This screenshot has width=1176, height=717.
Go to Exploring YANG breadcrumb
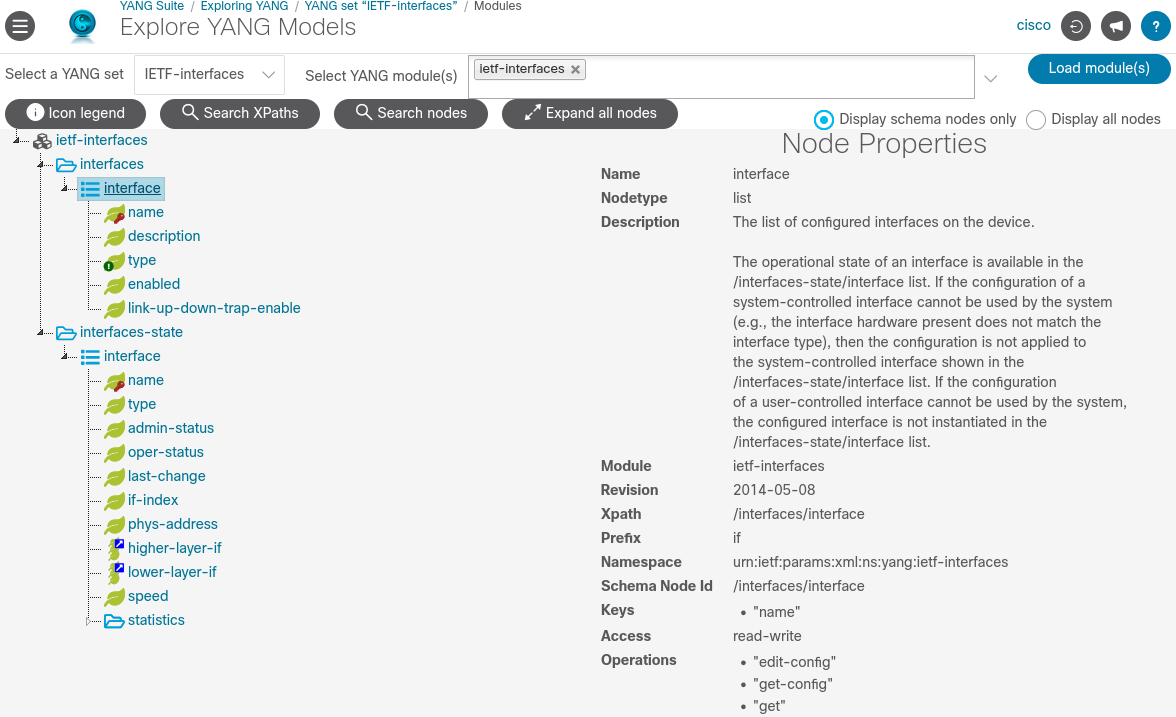tap(244, 6)
